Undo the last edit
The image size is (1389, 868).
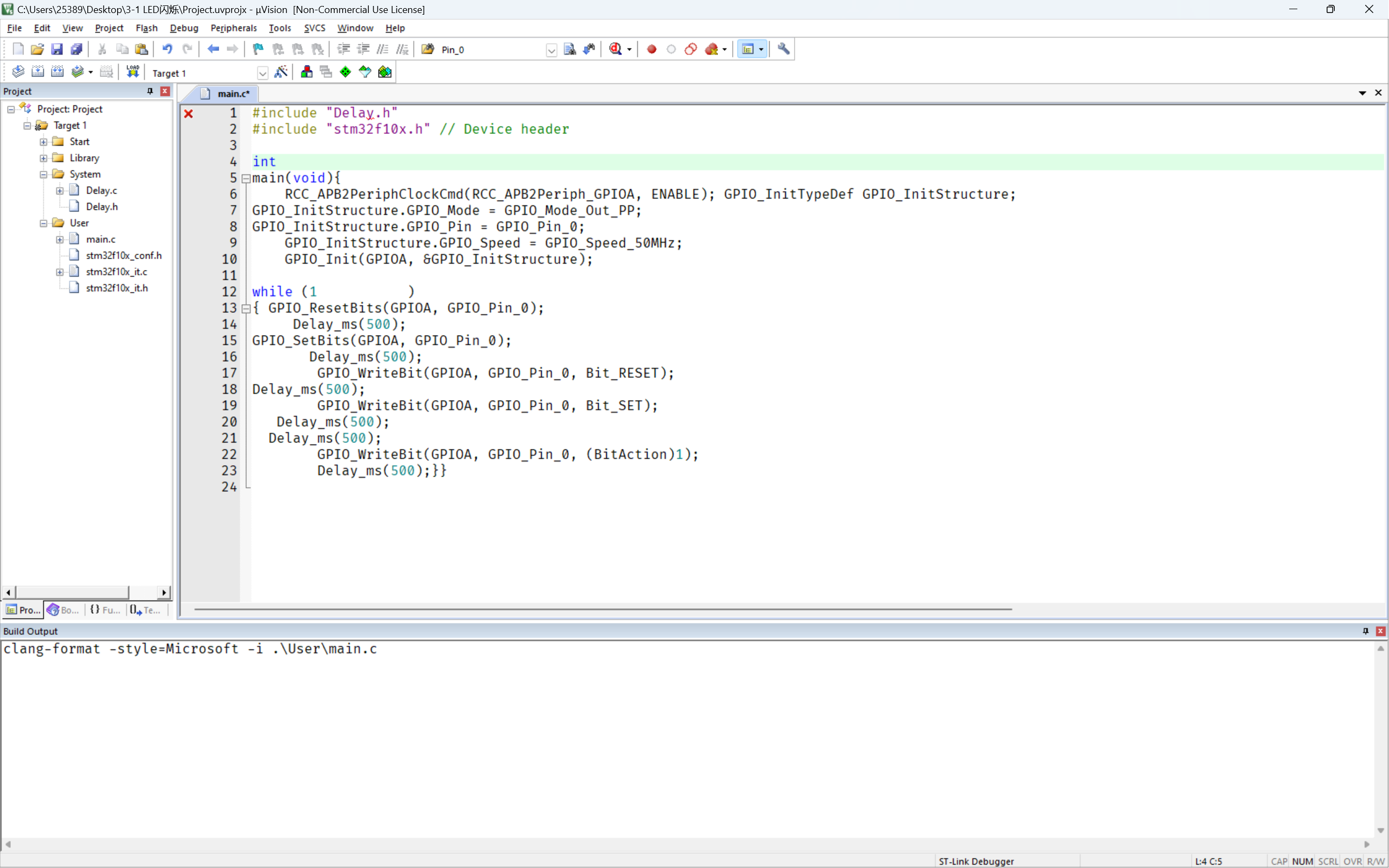point(167,49)
